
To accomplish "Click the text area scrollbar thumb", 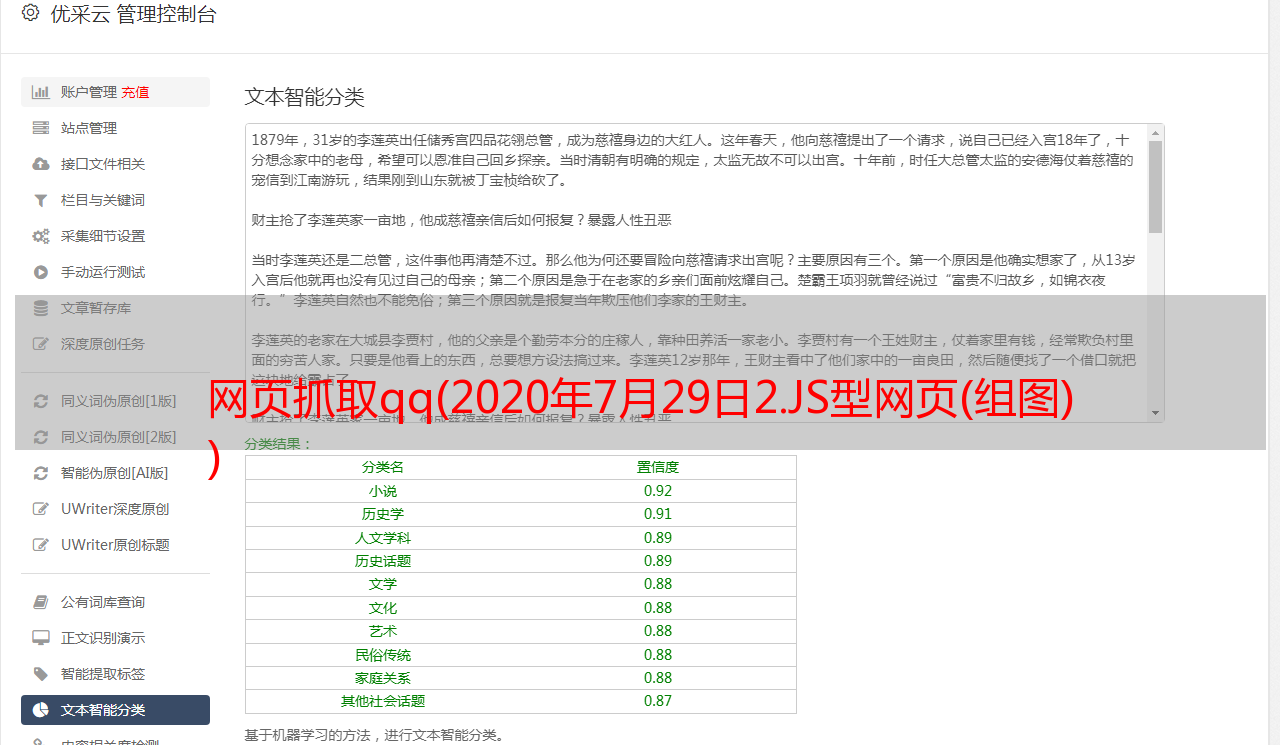I will coord(1156,186).
